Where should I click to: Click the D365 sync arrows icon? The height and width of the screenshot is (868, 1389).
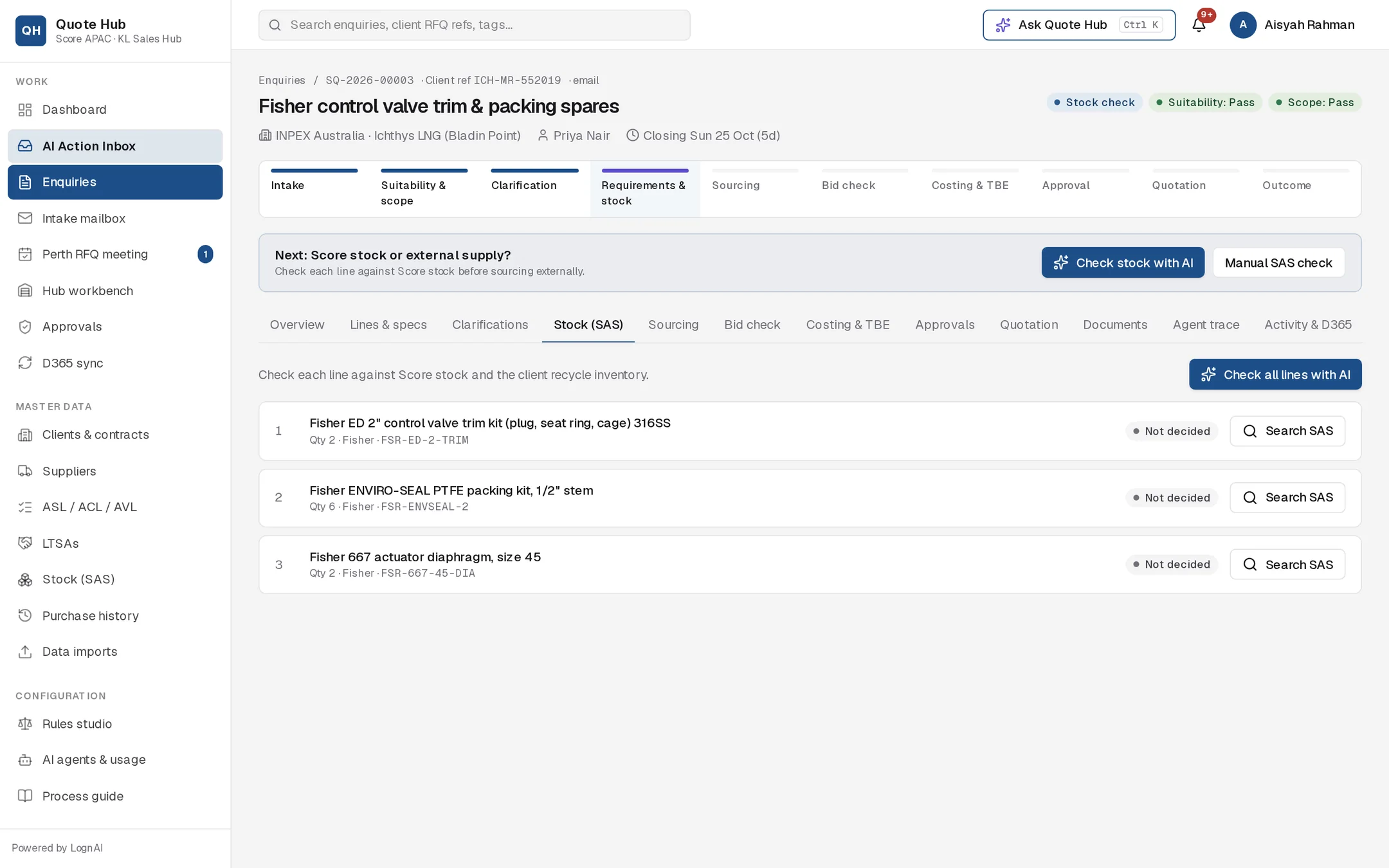[25, 363]
